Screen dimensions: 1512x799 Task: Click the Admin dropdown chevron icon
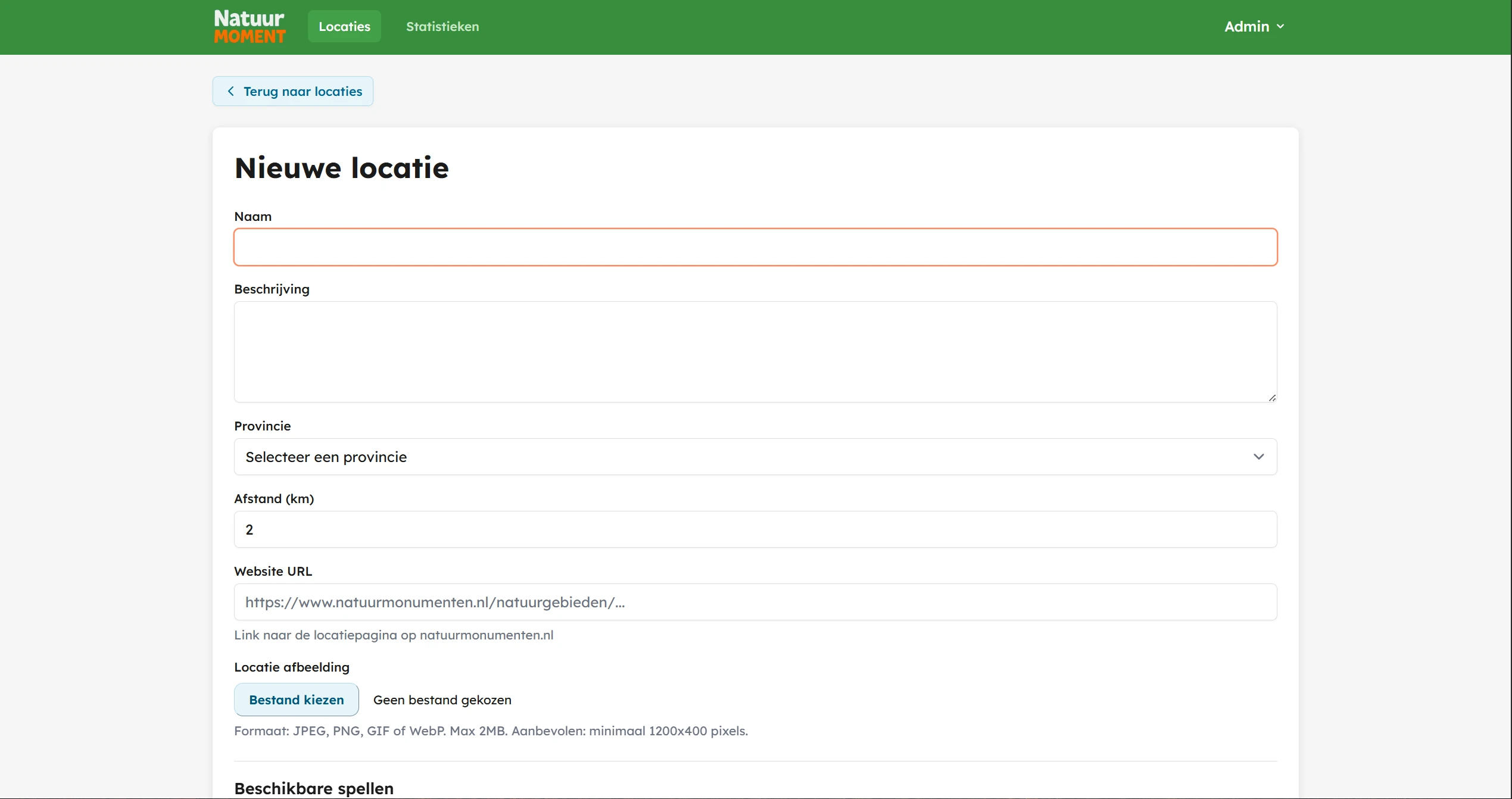tap(1280, 26)
